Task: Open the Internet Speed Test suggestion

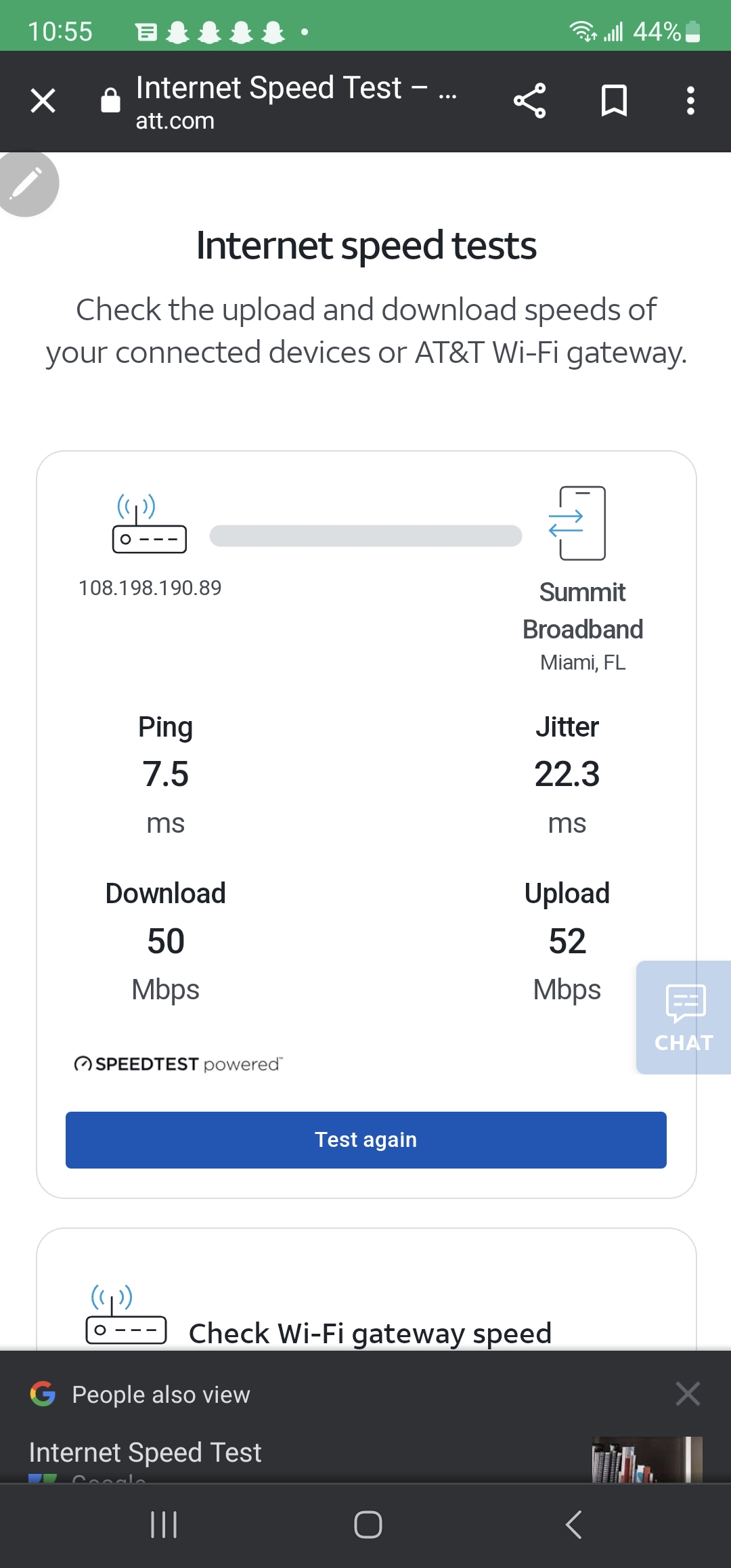Action: pyautogui.click(x=146, y=1452)
